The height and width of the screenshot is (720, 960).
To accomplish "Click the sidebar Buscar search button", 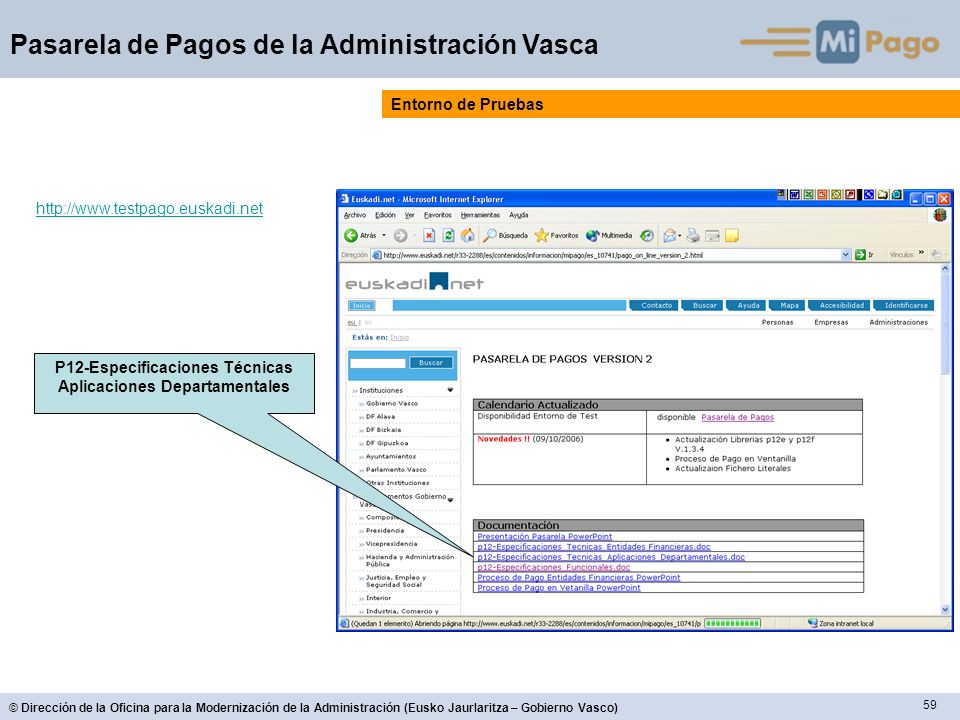I will pos(431,362).
